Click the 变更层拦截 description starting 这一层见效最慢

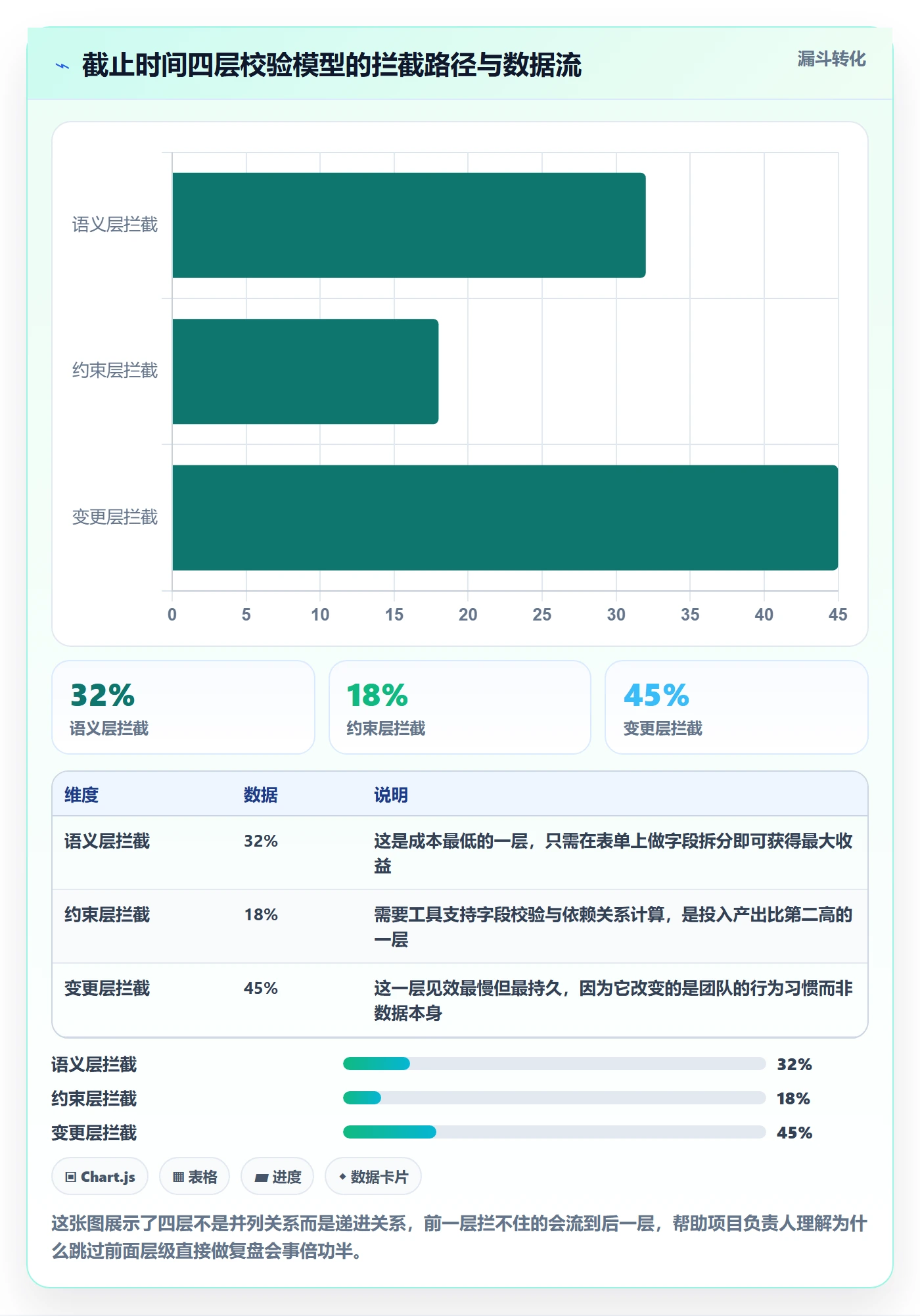click(x=614, y=1000)
